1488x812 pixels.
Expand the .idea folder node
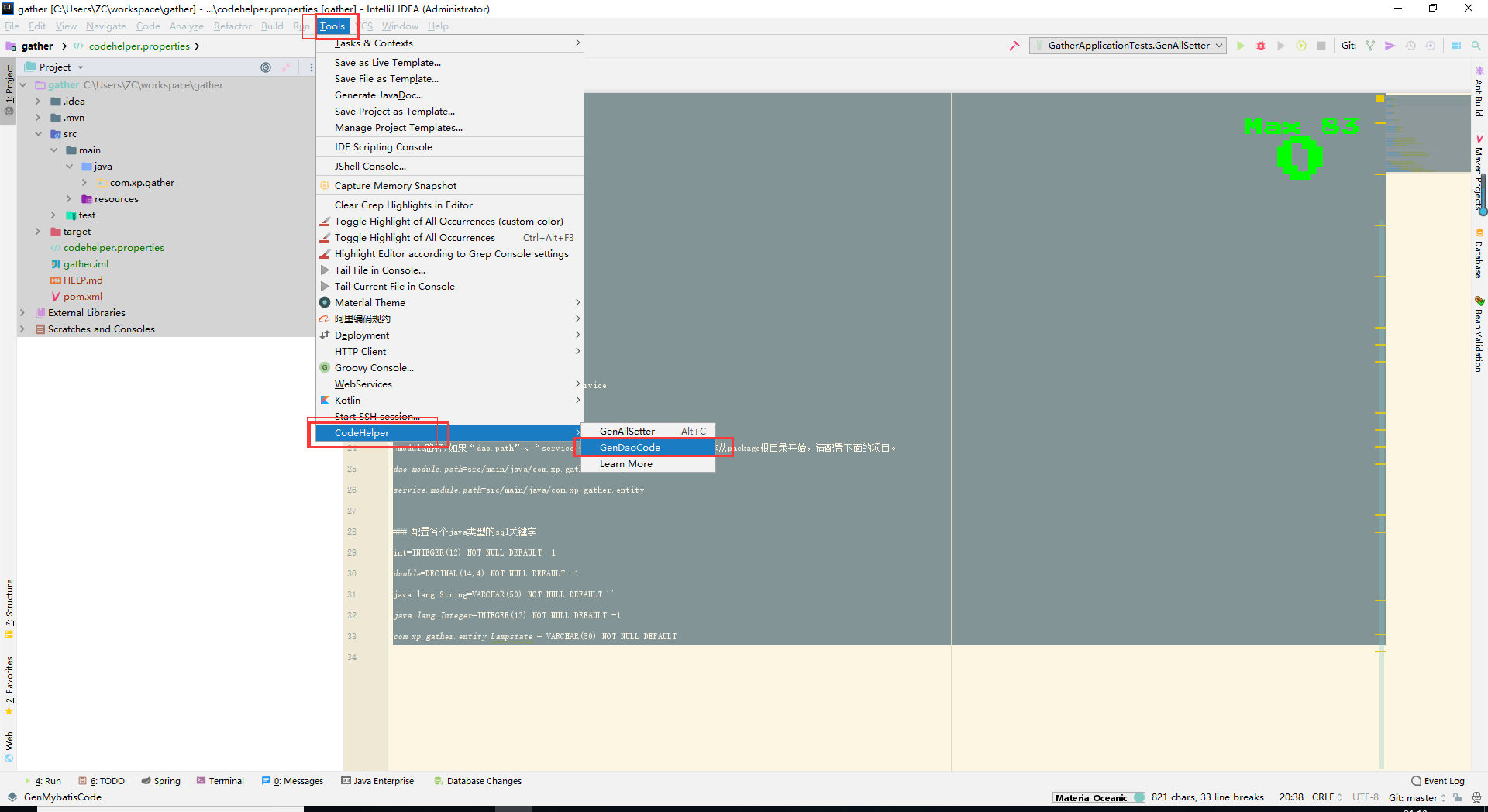pyautogui.click(x=38, y=101)
